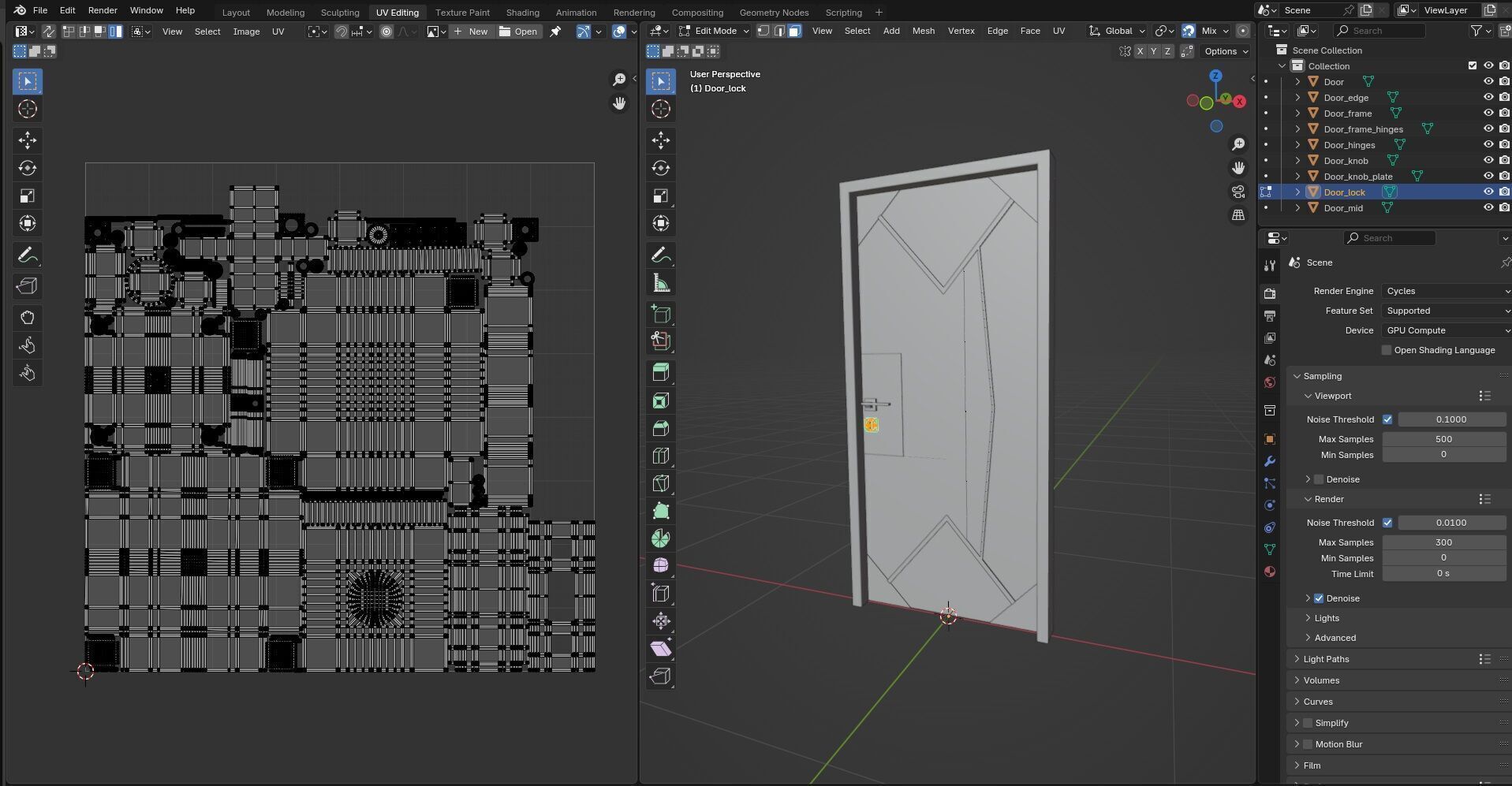
Task: Select the Smooth vertices tool
Action: pos(661,566)
